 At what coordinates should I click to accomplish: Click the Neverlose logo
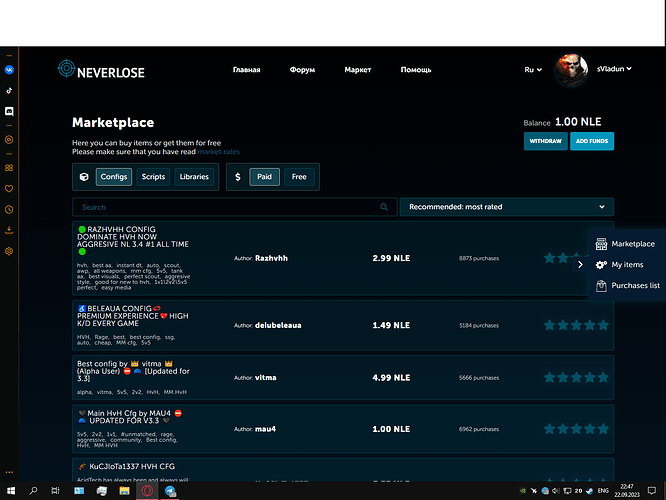coord(101,69)
